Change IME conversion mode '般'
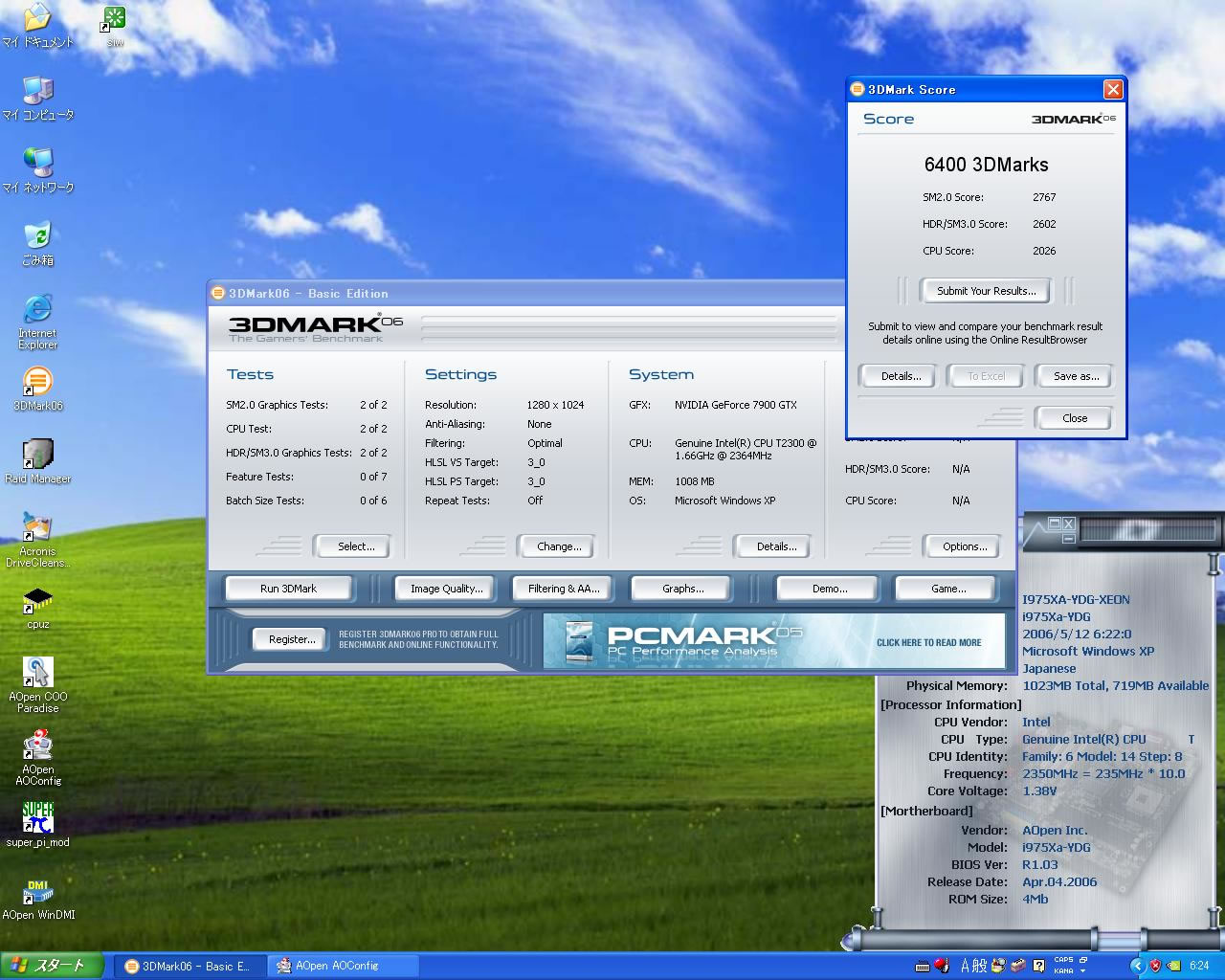The height and width of the screenshot is (980, 1225). [980, 966]
